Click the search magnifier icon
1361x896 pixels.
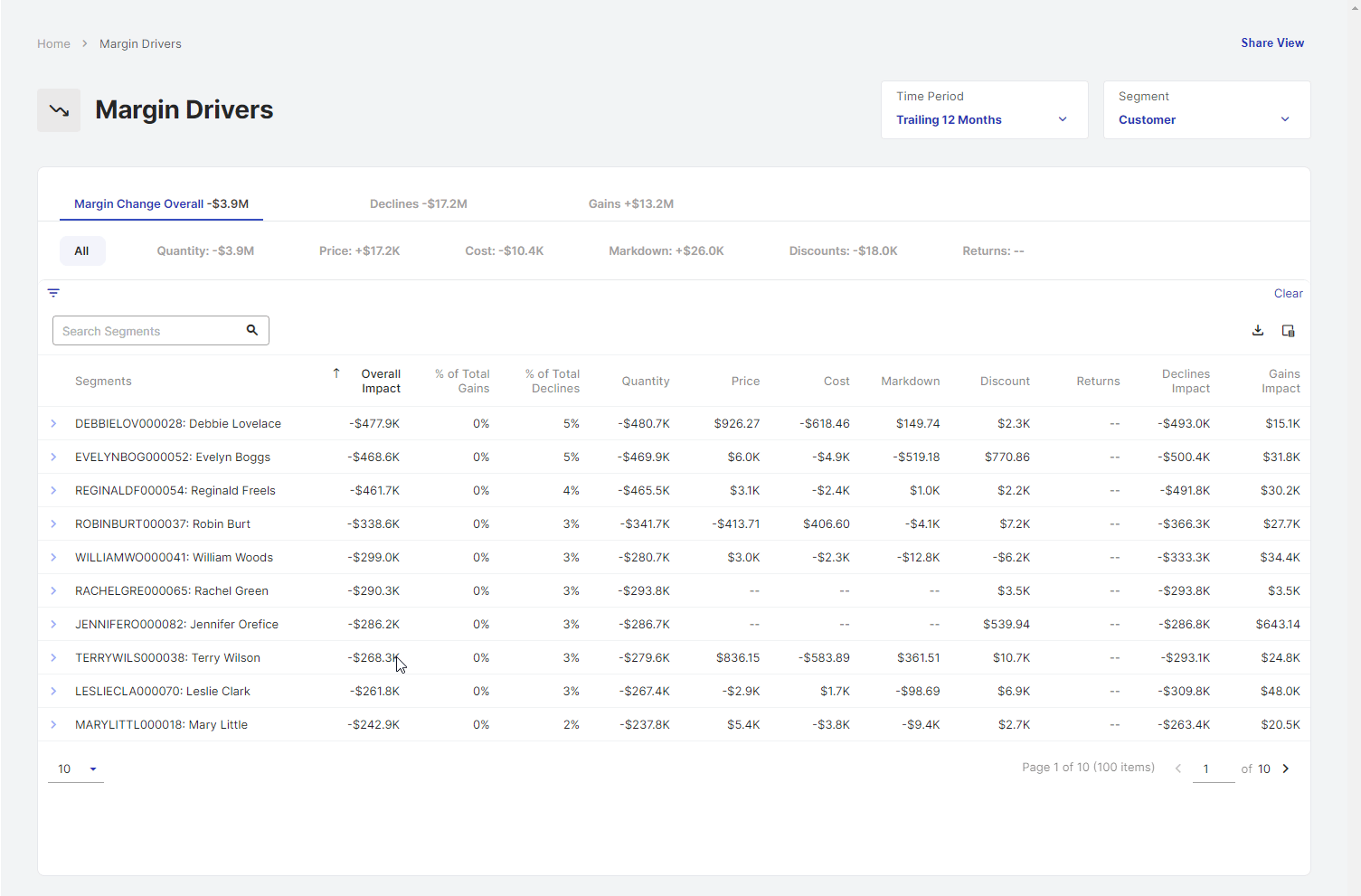[252, 331]
